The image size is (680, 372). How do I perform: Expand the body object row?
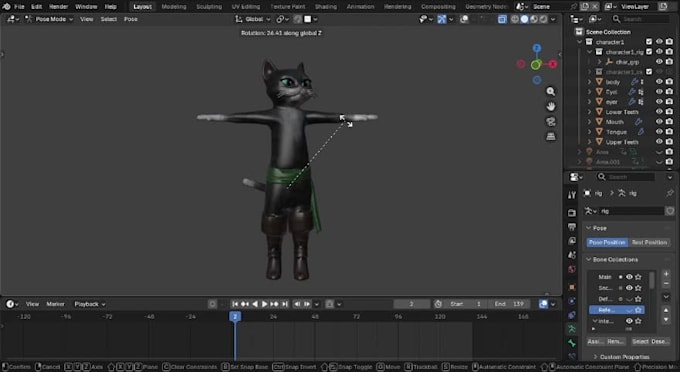(x=589, y=82)
